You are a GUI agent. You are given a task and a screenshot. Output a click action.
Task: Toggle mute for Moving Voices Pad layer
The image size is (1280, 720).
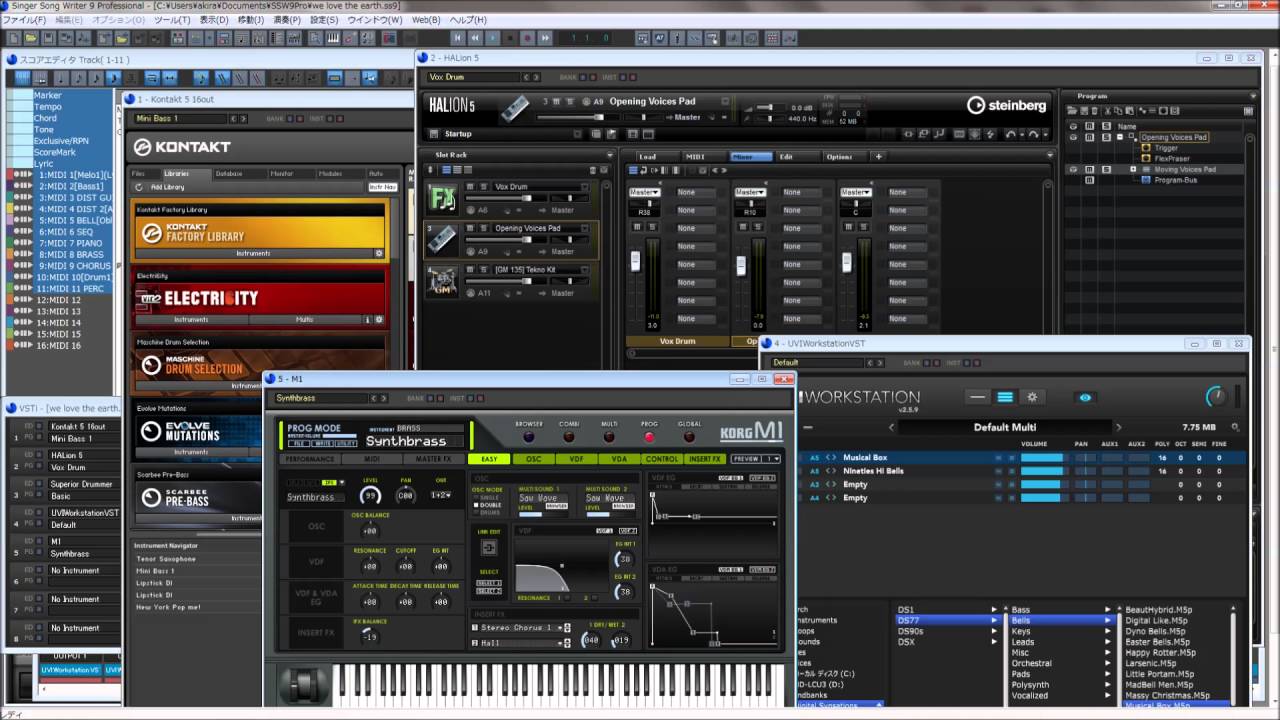point(1089,169)
